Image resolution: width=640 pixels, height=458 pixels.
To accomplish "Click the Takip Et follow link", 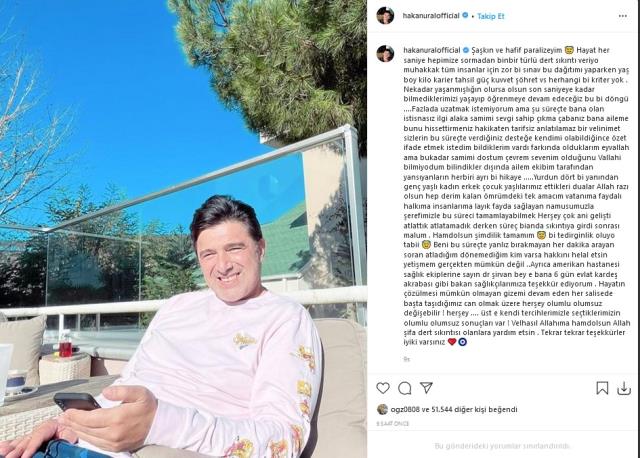I will click(491, 16).
